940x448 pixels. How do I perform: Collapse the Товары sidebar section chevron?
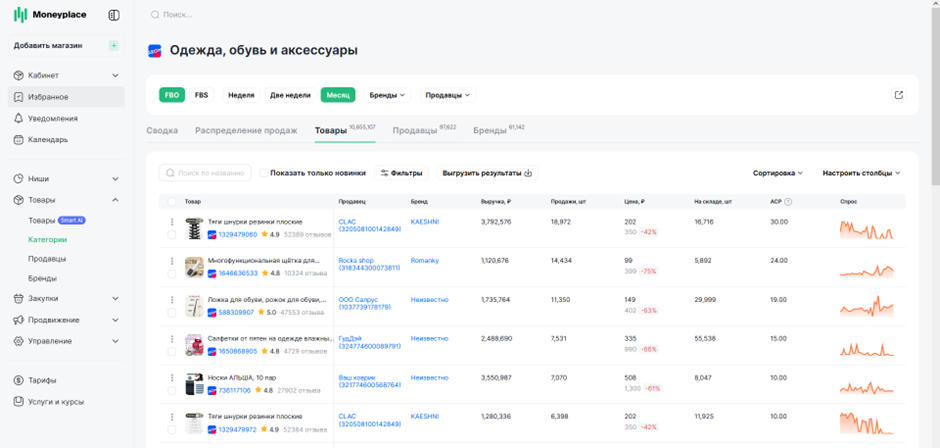click(x=116, y=200)
